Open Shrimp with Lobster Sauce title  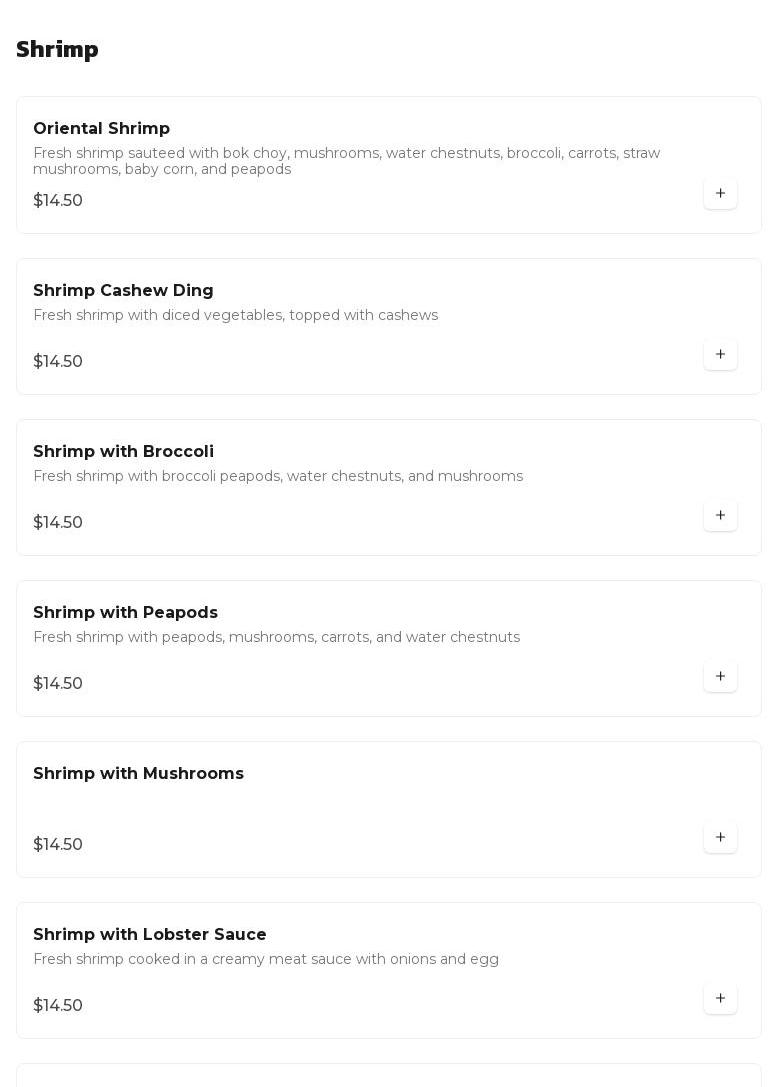(149, 935)
